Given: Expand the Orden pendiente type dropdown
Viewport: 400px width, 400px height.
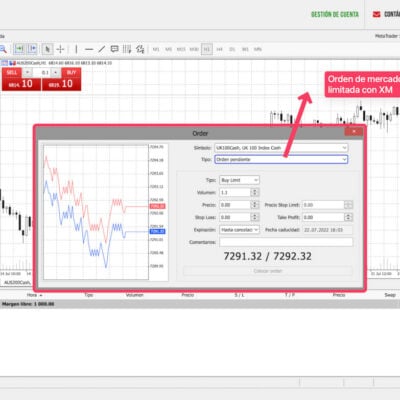Looking at the screenshot, I should coord(281,159).
